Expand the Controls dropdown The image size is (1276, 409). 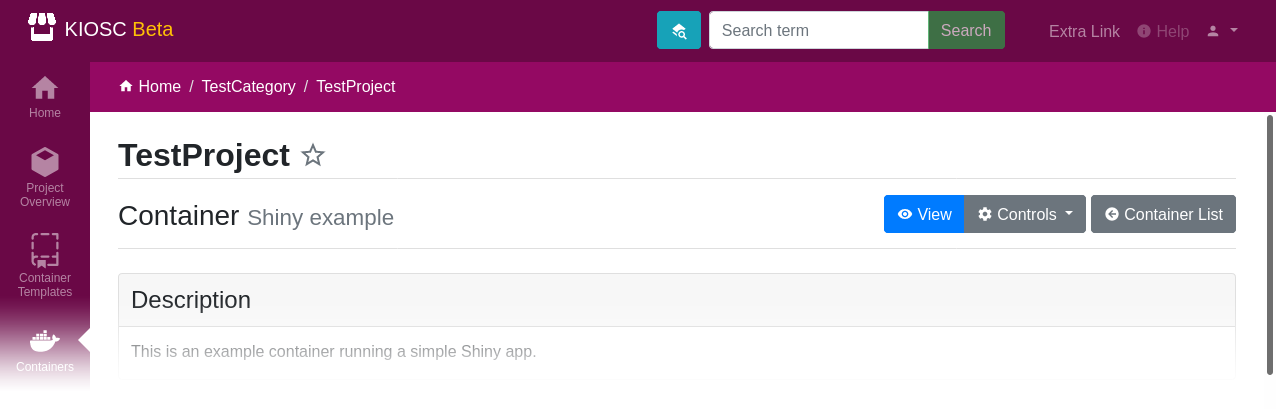[1025, 214]
